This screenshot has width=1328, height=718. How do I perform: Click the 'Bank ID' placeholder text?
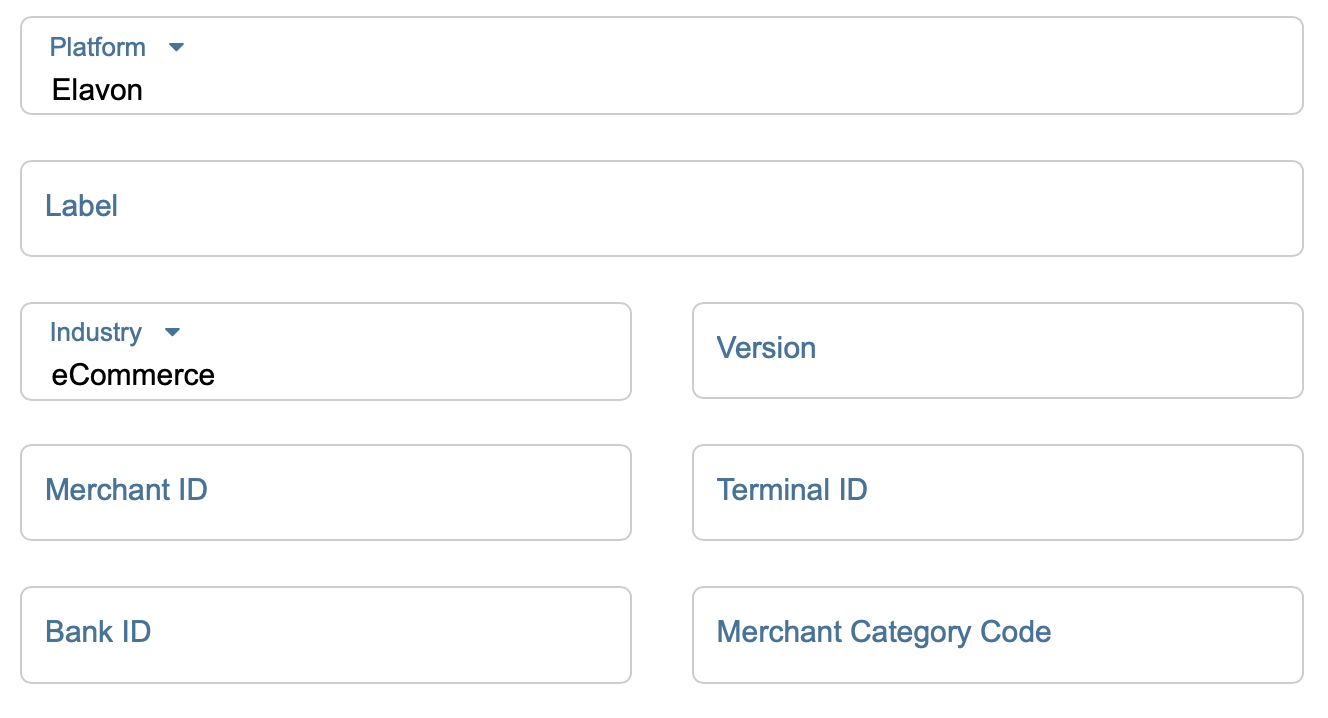[98, 632]
